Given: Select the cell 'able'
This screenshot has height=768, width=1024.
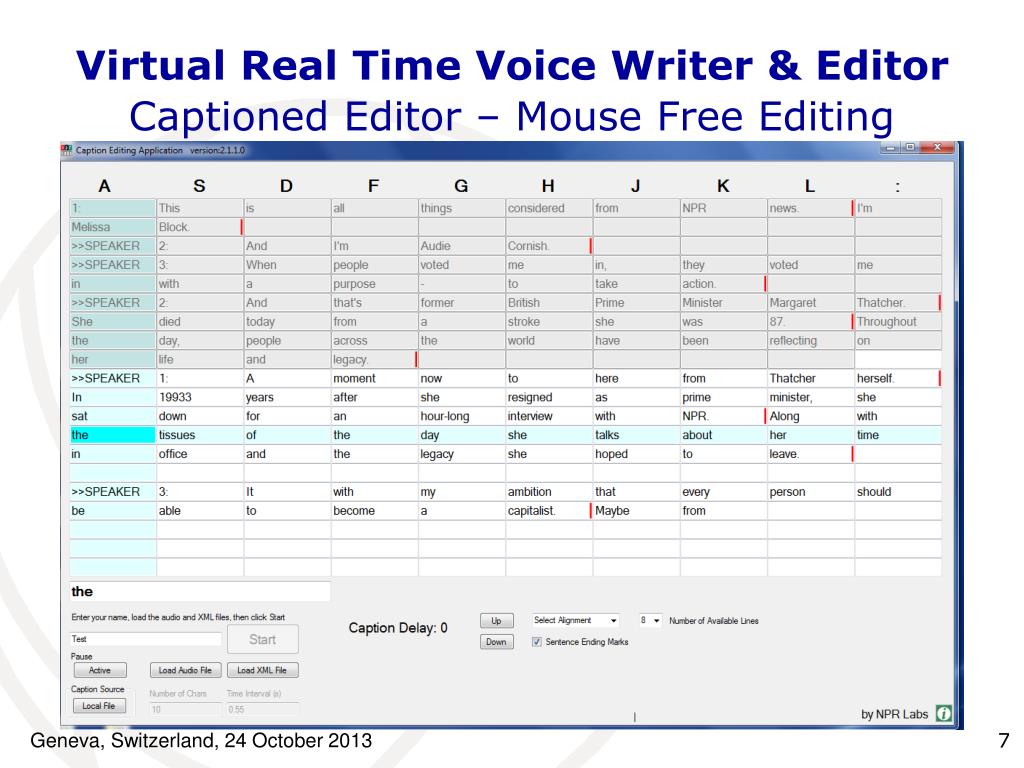Looking at the screenshot, I should (x=200, y=511).
